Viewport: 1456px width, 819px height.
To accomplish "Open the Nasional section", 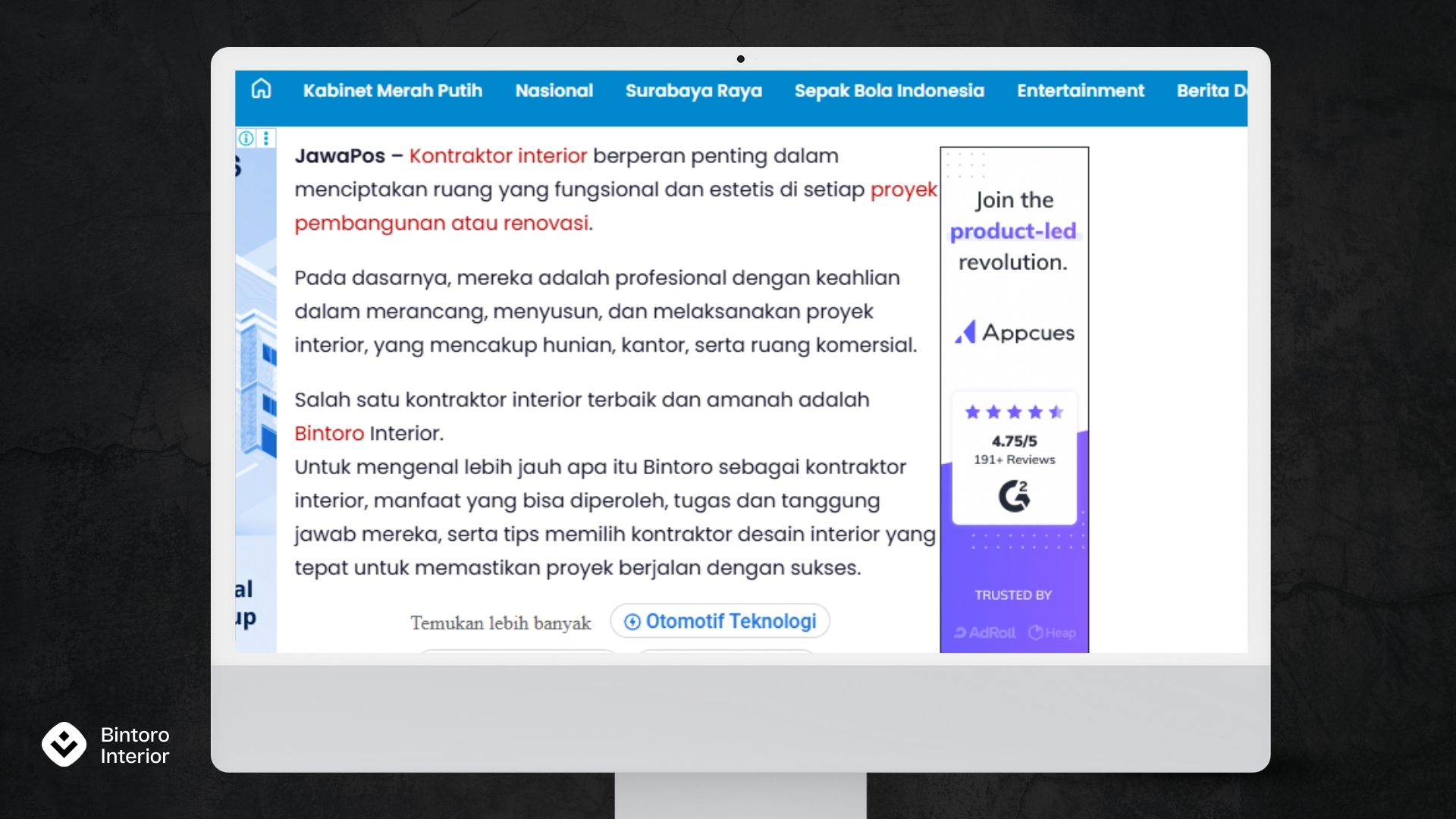I will (x=554, y=91).
